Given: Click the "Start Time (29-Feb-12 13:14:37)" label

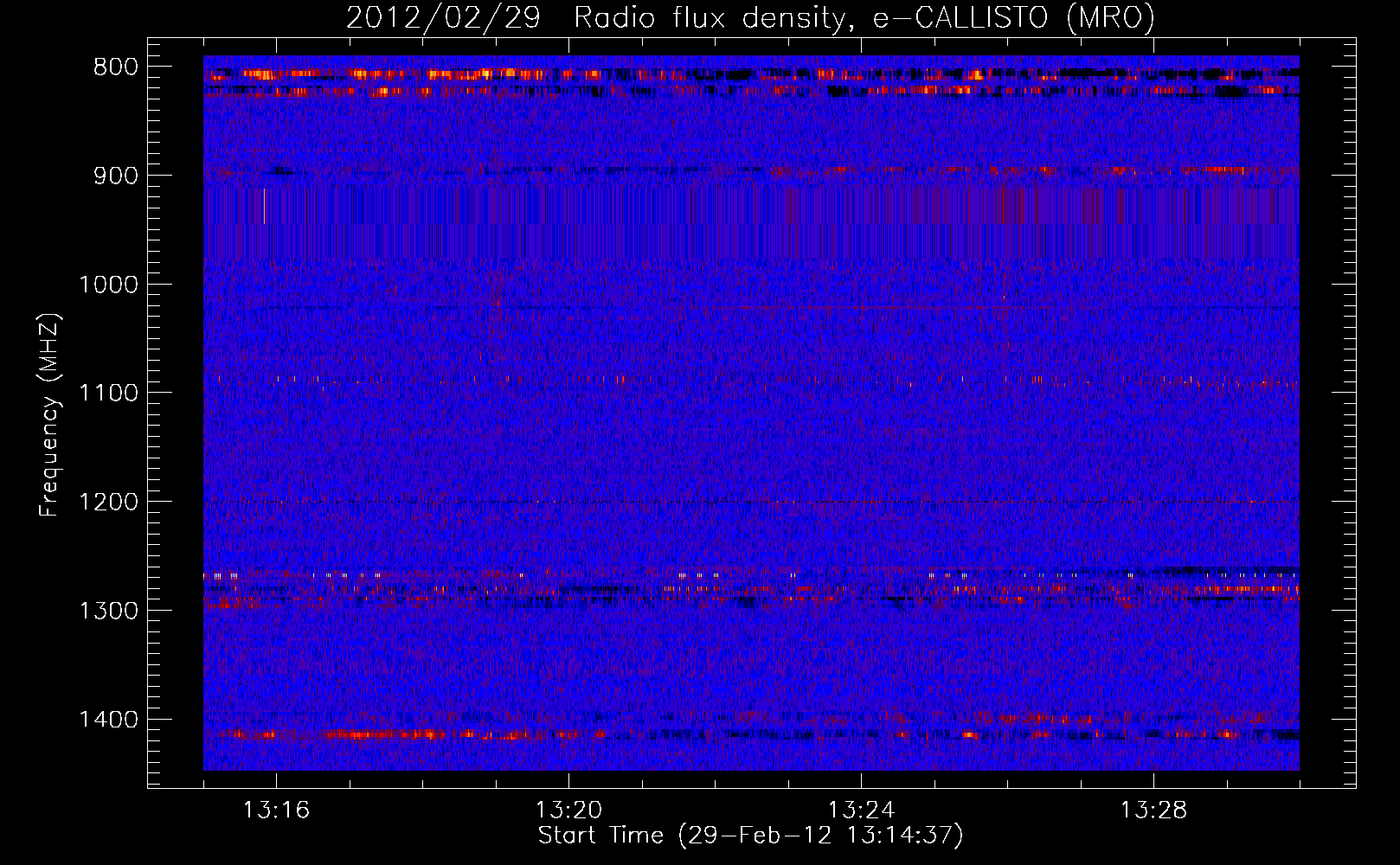Looking at the screenshot, I should tap(750, 836).
